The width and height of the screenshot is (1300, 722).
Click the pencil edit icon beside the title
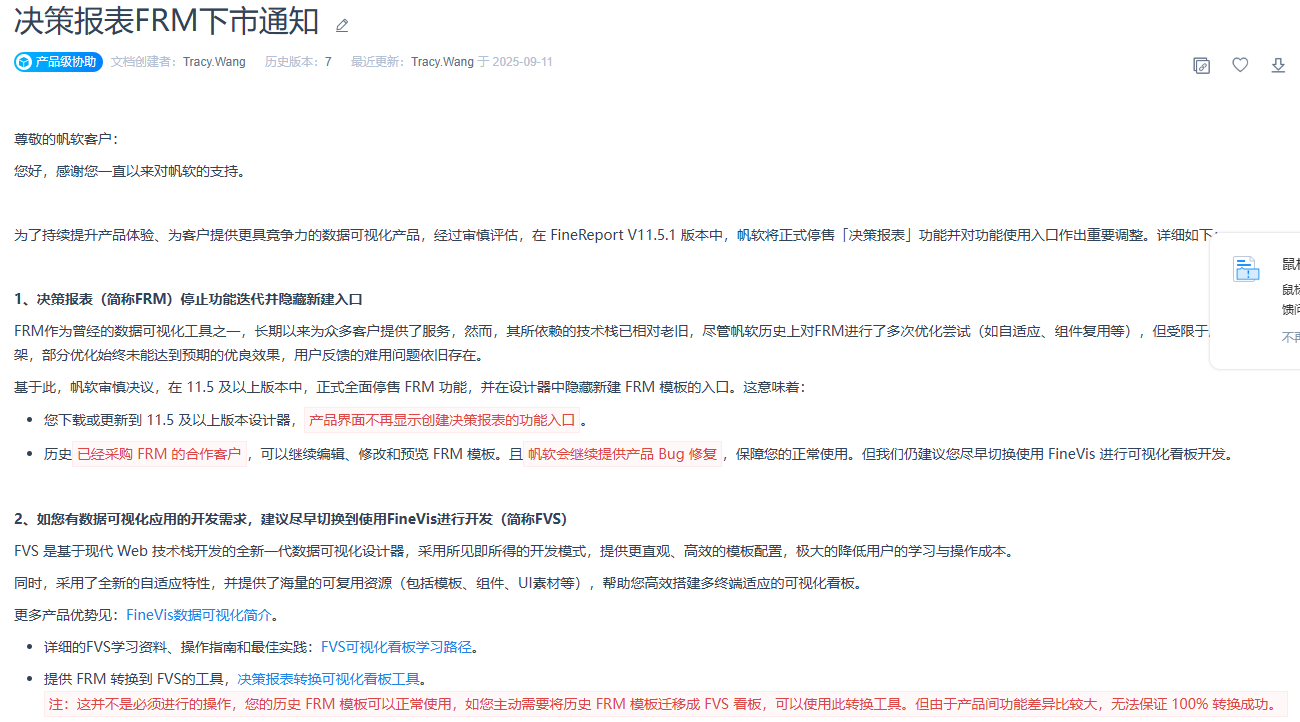click(343, 25)
